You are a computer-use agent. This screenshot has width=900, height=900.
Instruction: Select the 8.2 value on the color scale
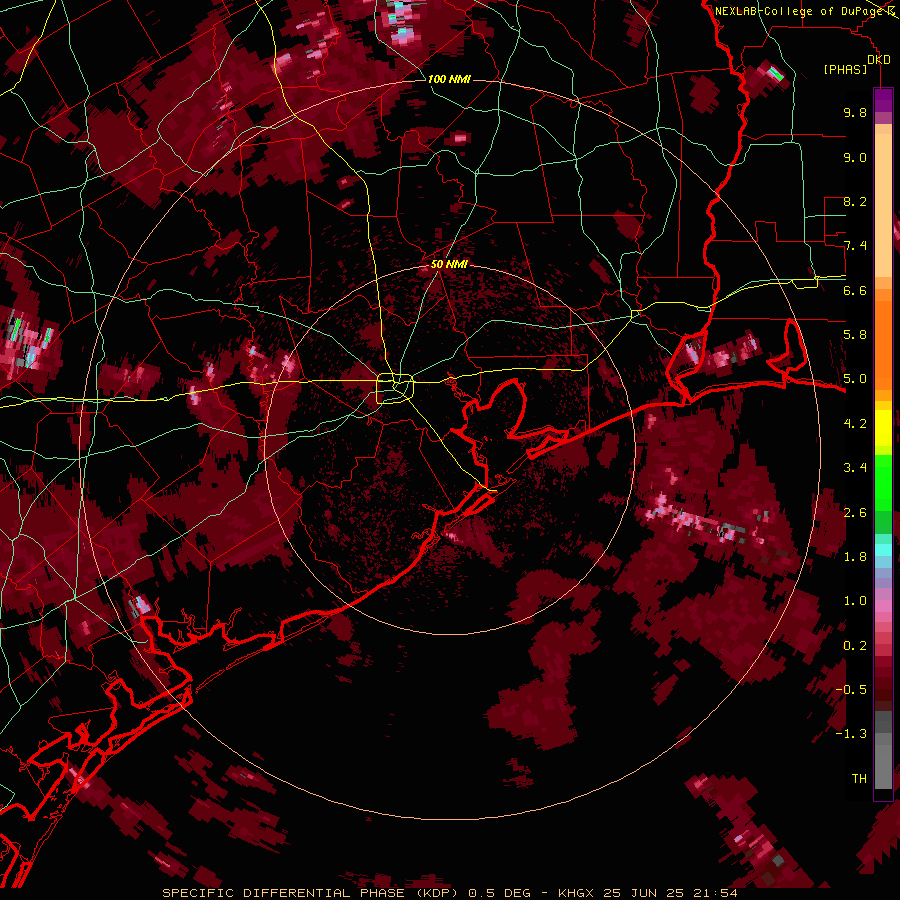[x=855, y=202]
